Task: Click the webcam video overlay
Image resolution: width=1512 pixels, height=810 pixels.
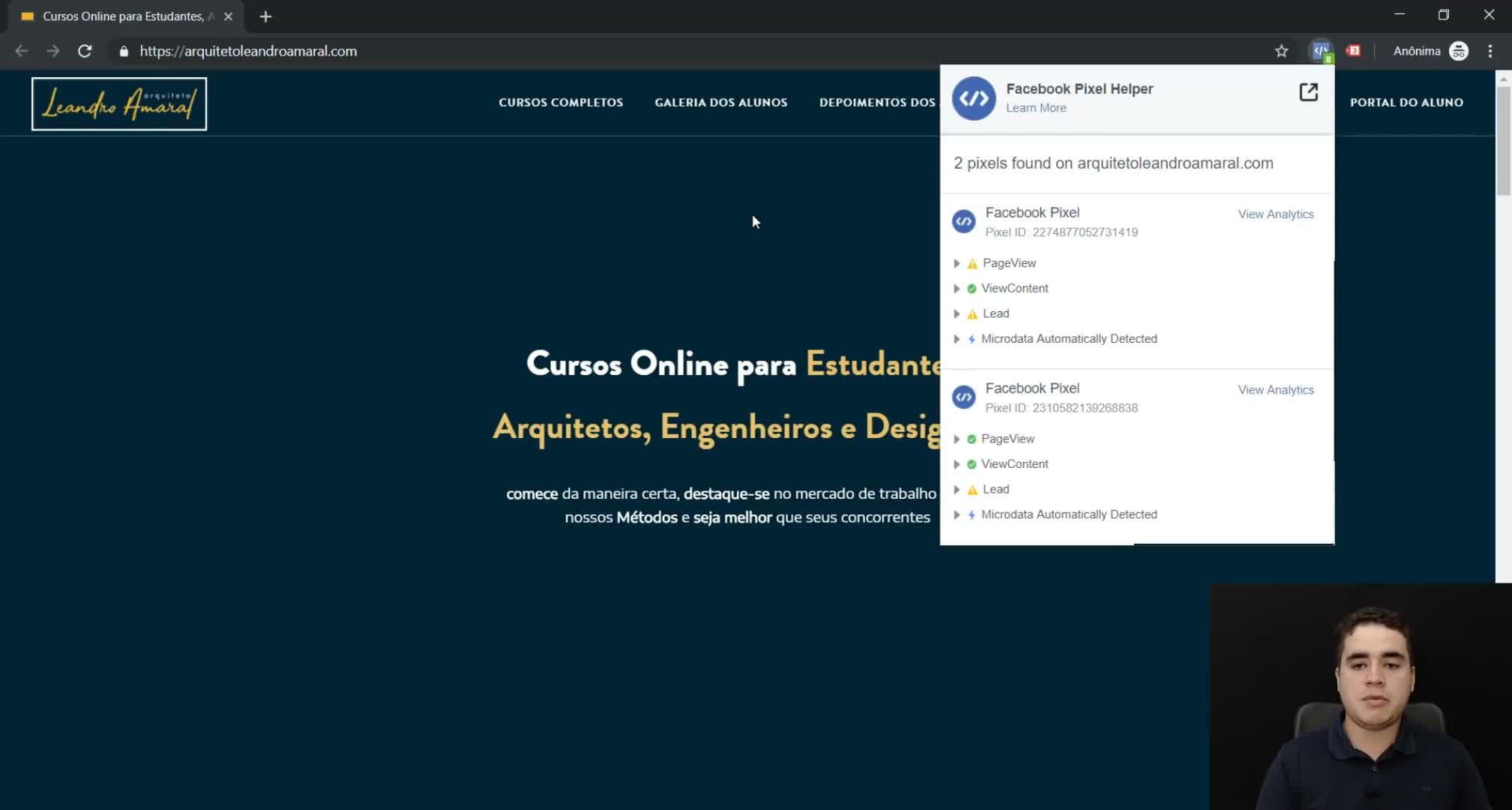Action: pyautogui.click(x=1361, y=697)
